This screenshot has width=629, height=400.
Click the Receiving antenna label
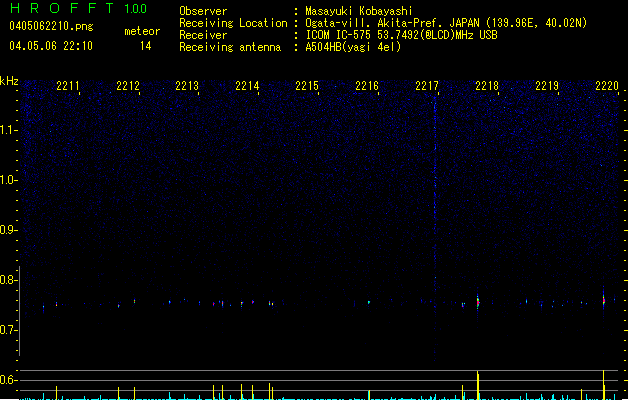[230, 47]
